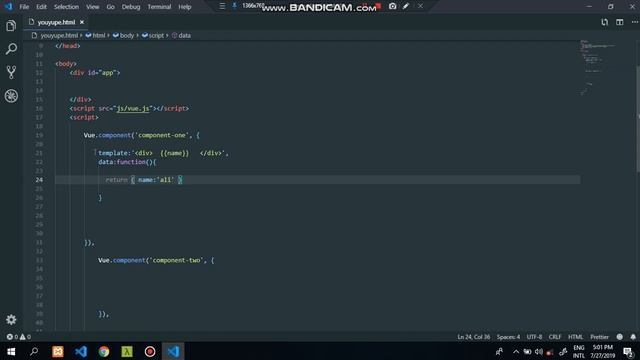Open the Explorer view in activity bar
This screenshot has width=640, height=360.
coord(11,26)
